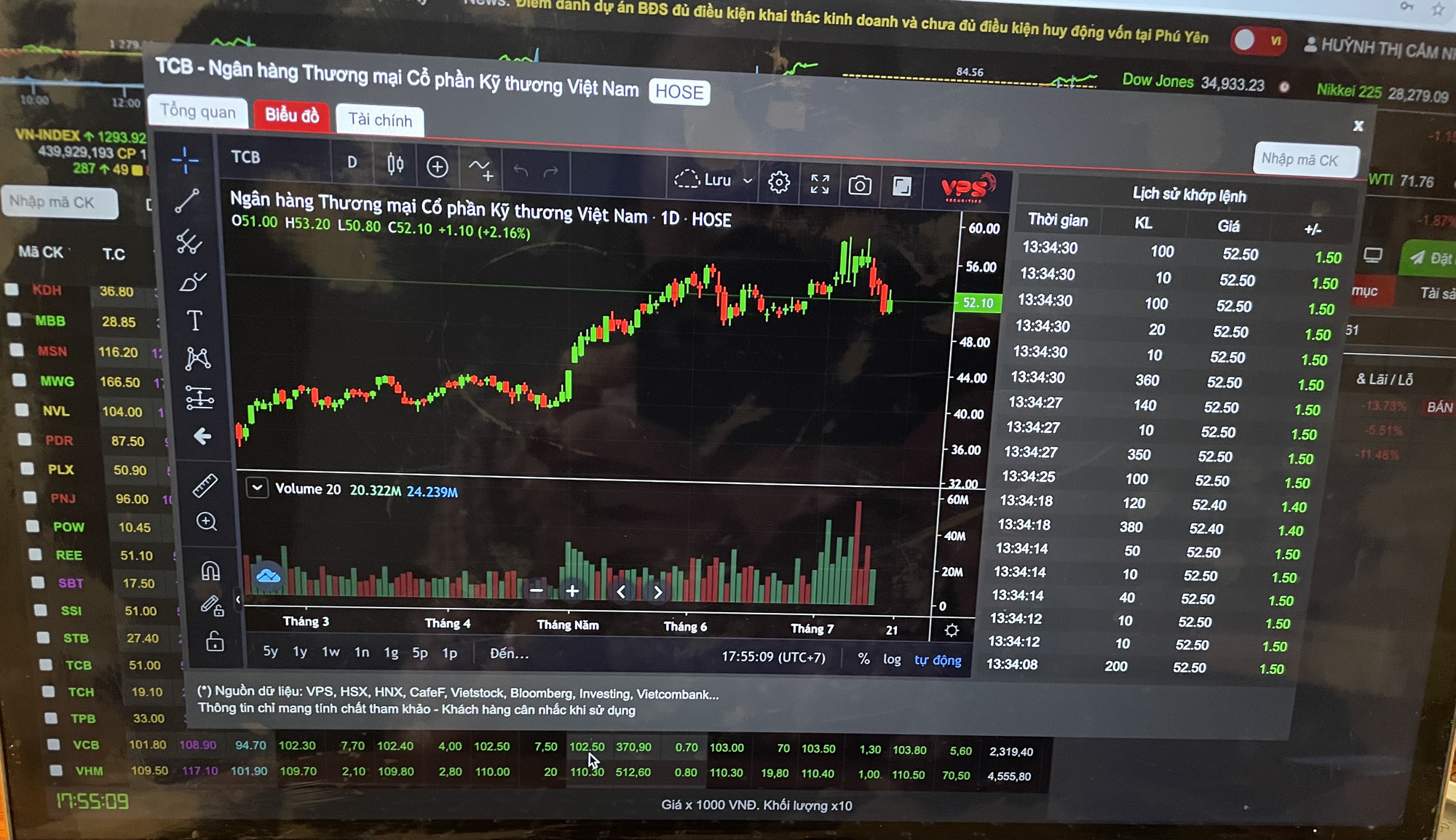Select the trend line drawing tool
This screenshot has width=1456, height=840.
point(187,200)
